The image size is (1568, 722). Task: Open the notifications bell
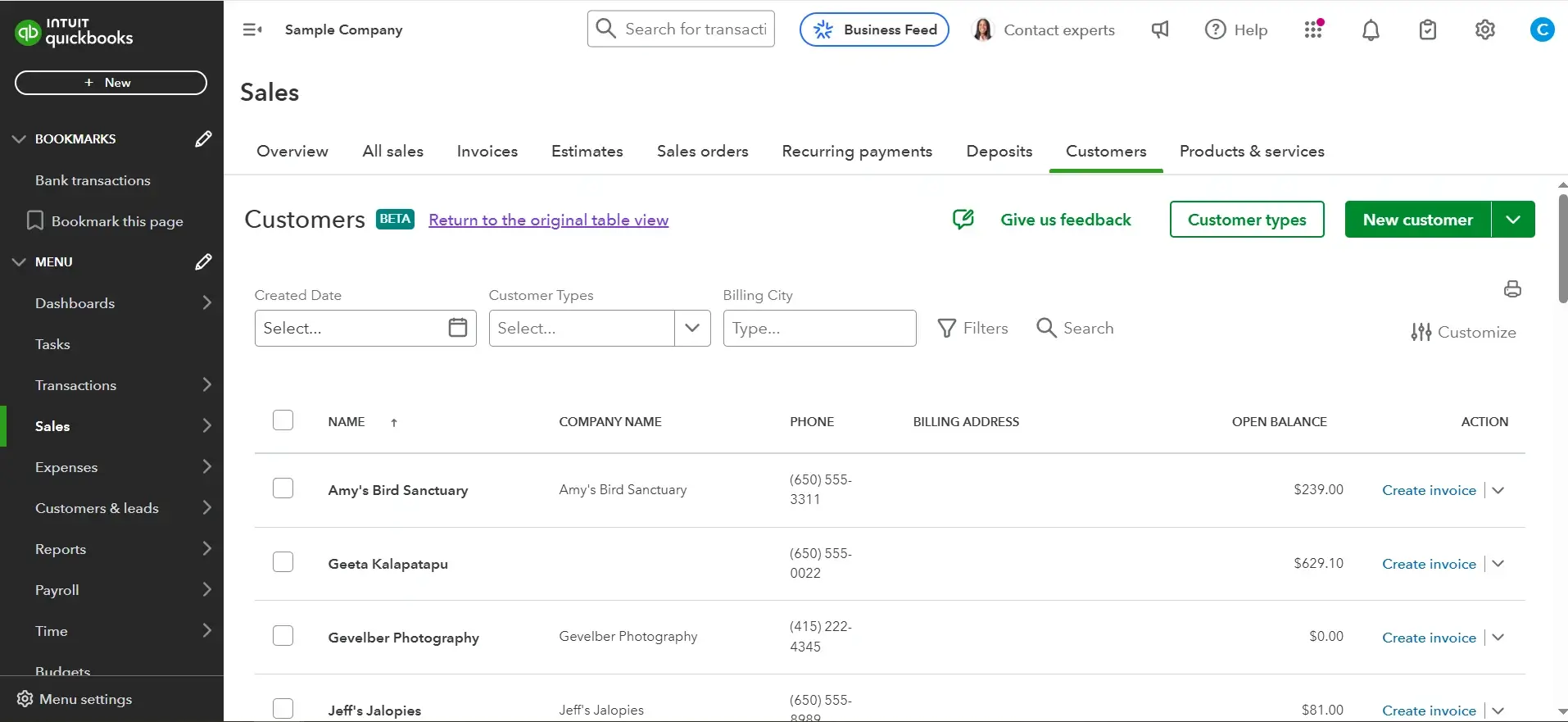tap(1371, 30)
